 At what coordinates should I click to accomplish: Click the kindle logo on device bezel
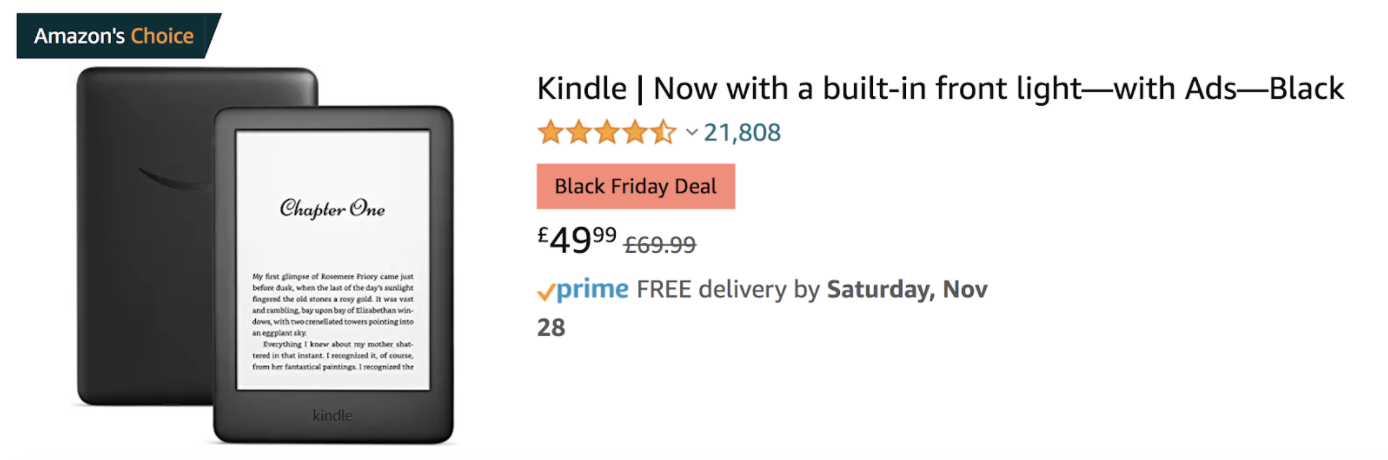333,415
